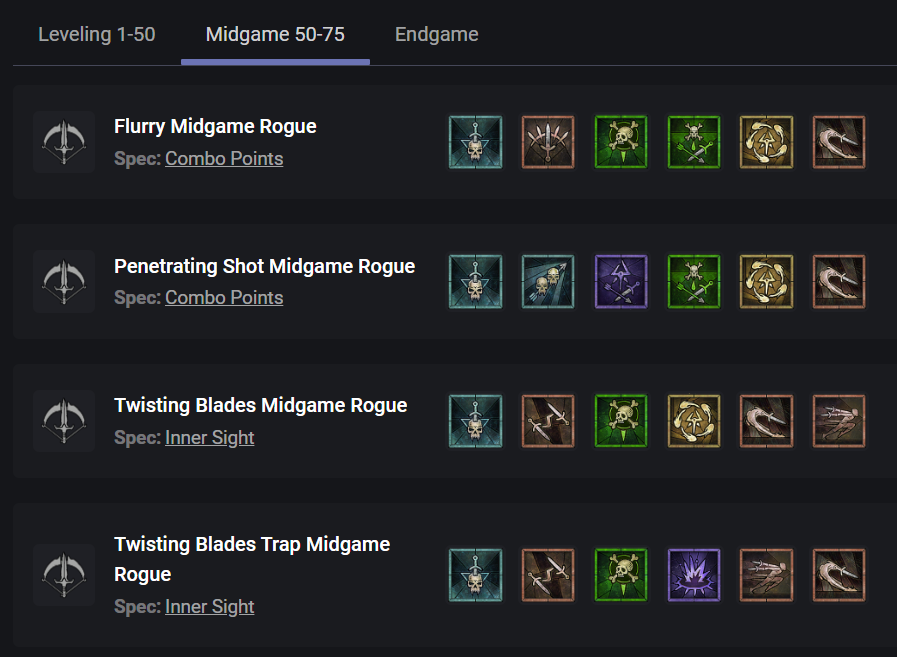
Task: Click the green skull skill icon in Twisting Blades Midgame row
Action: (x=621, y=420)
